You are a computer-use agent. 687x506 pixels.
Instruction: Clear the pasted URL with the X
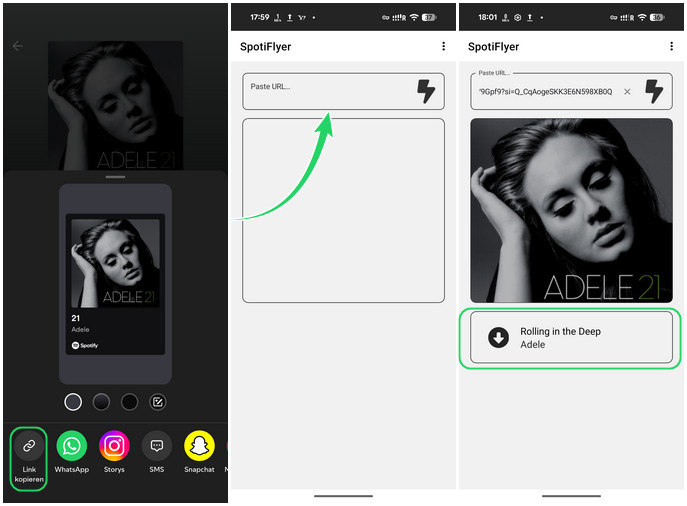[627, 92]
